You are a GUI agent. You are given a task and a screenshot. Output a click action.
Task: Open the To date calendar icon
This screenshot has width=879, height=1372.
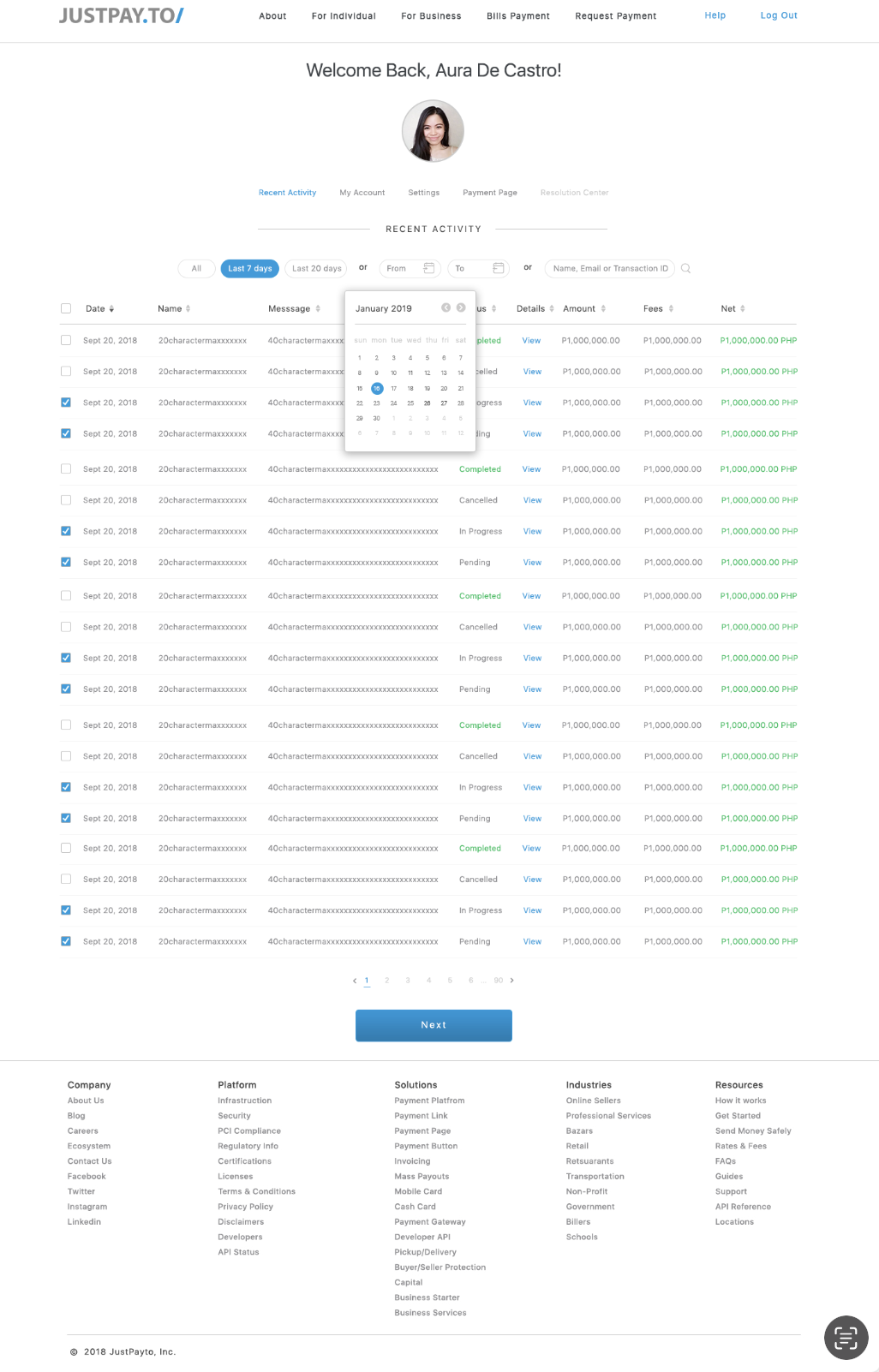[499, 268]
